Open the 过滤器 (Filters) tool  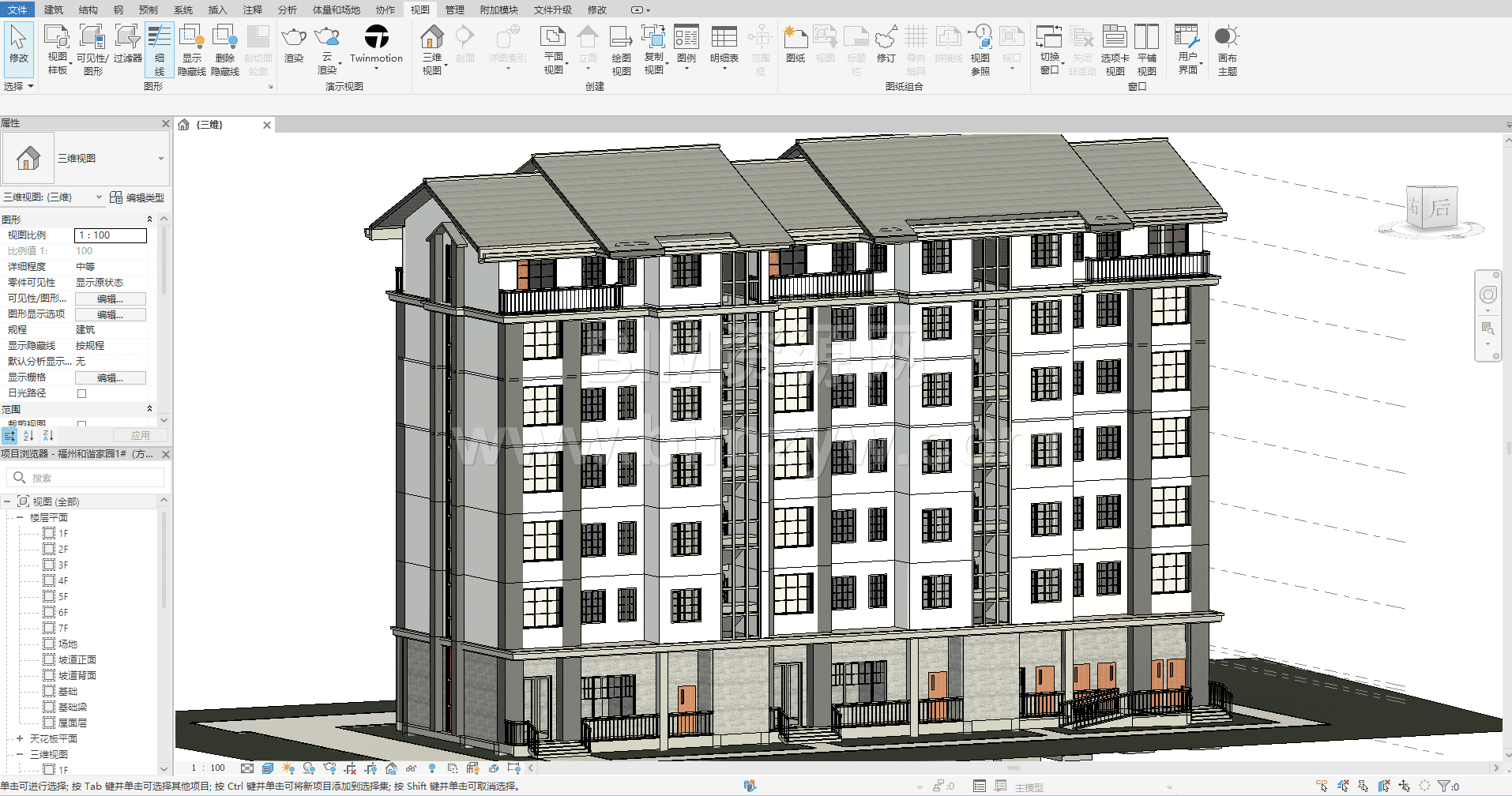click(127, 43)
